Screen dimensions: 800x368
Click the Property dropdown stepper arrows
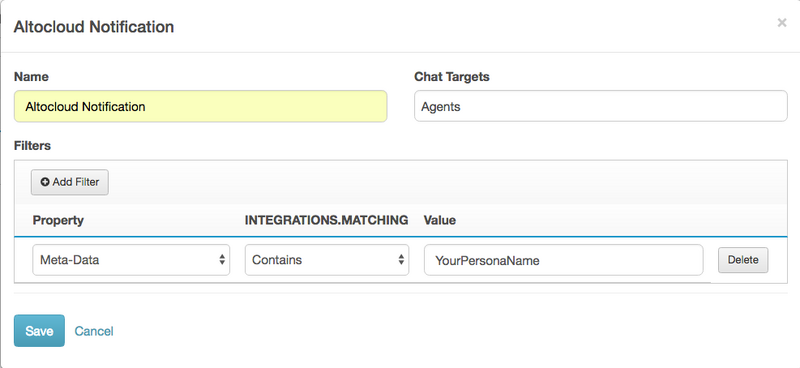point(222,260)
